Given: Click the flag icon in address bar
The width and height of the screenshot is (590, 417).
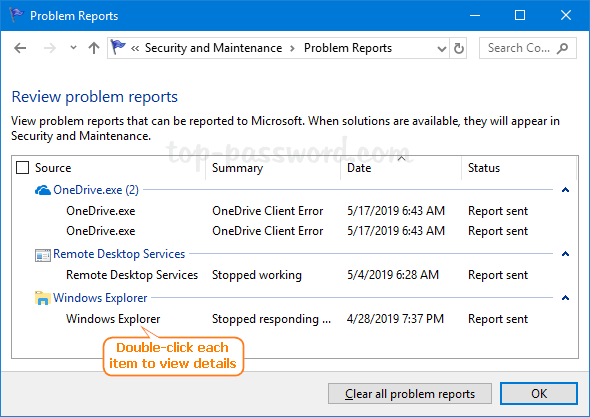Looking at the screenshot, I should coord(118,48).
